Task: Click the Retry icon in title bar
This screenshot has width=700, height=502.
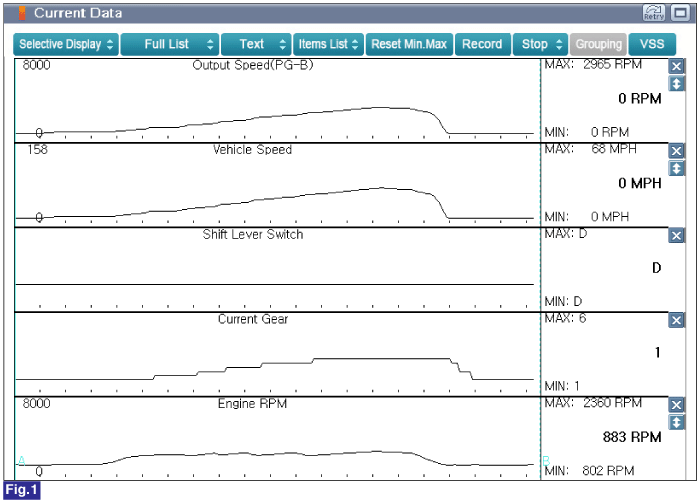Action: pyautogui.click(x=654, y=13)
